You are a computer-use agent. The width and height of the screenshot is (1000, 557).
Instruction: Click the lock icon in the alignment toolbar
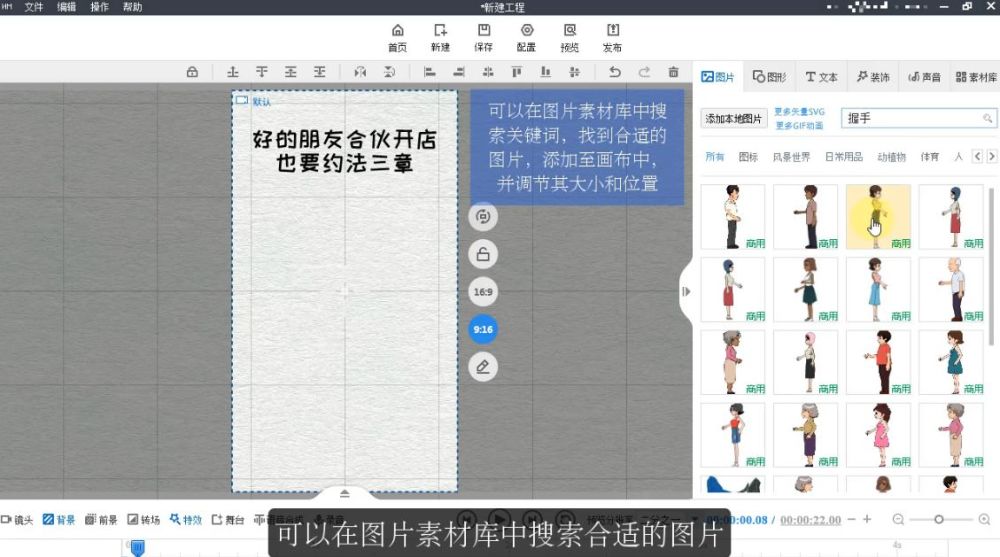192,72
